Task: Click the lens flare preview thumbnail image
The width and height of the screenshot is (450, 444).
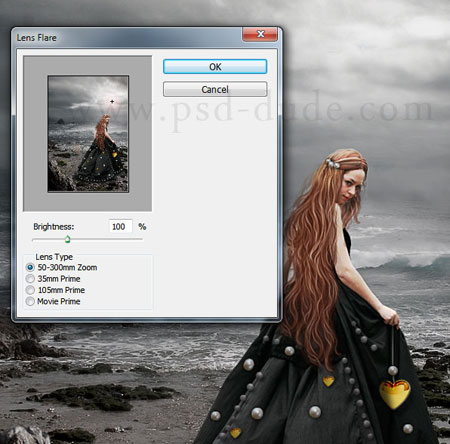Action: click(x=88, y=134)
